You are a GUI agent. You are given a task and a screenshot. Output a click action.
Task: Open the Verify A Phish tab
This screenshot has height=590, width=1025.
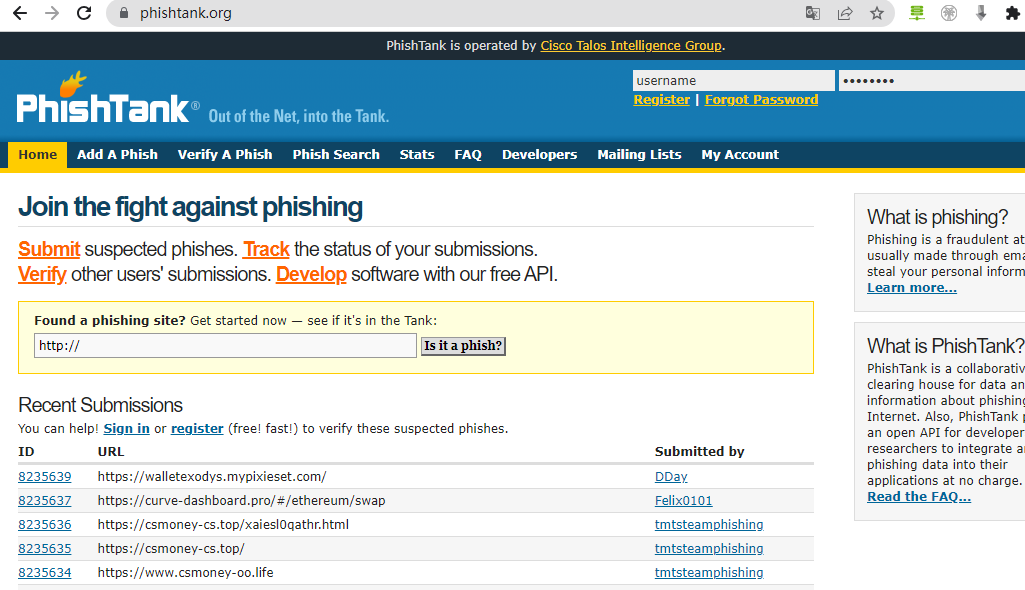(x=225, y=155)
